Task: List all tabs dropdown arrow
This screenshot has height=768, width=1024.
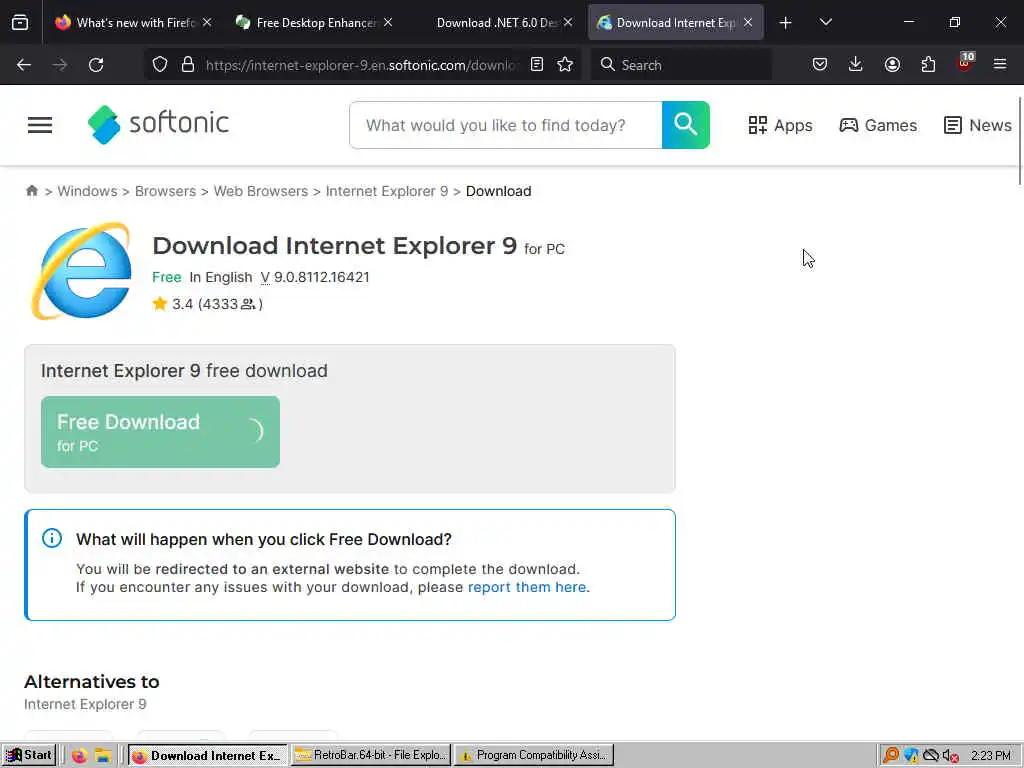Action: click(825, 23)
